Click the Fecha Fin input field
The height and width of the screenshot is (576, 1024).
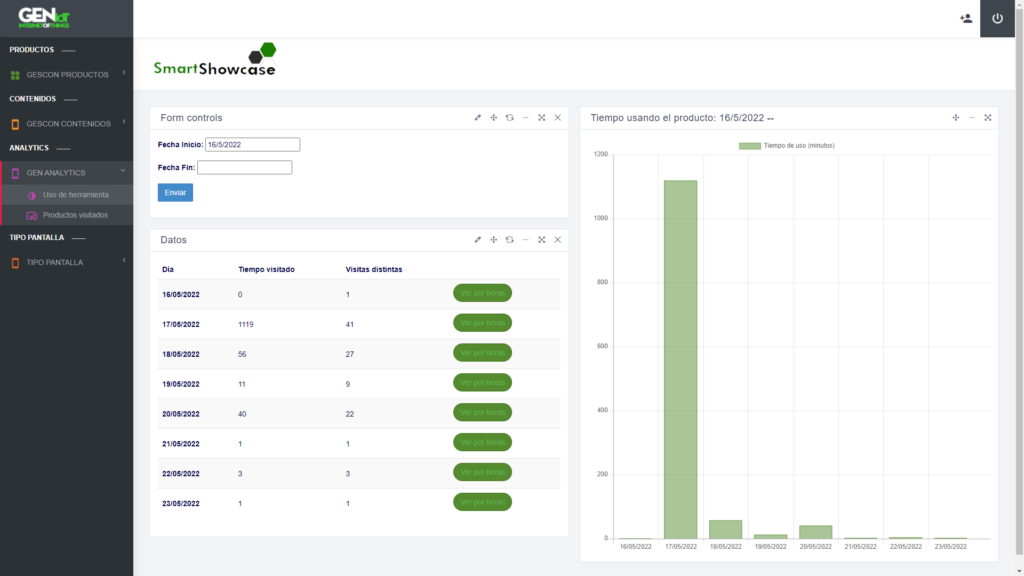click(244, 168)
